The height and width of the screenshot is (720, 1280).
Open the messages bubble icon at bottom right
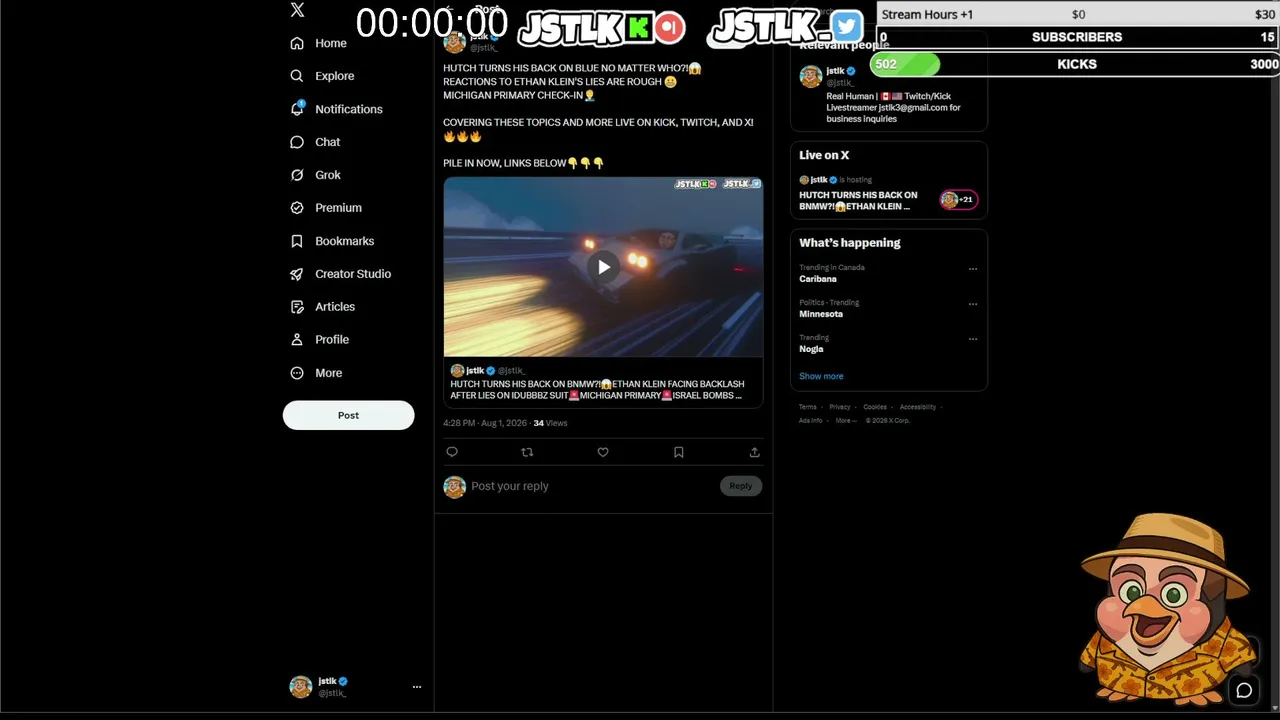(x=1244, y=690)
